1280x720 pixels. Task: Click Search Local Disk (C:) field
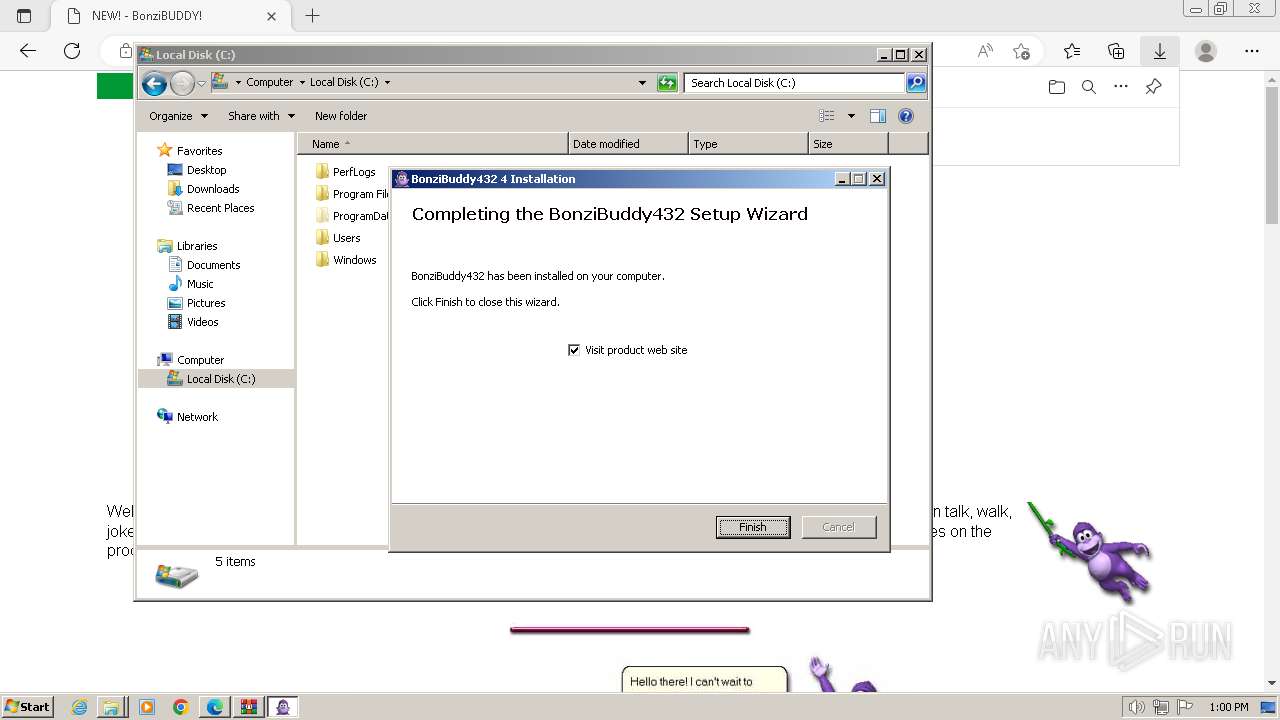click(795, 83)
